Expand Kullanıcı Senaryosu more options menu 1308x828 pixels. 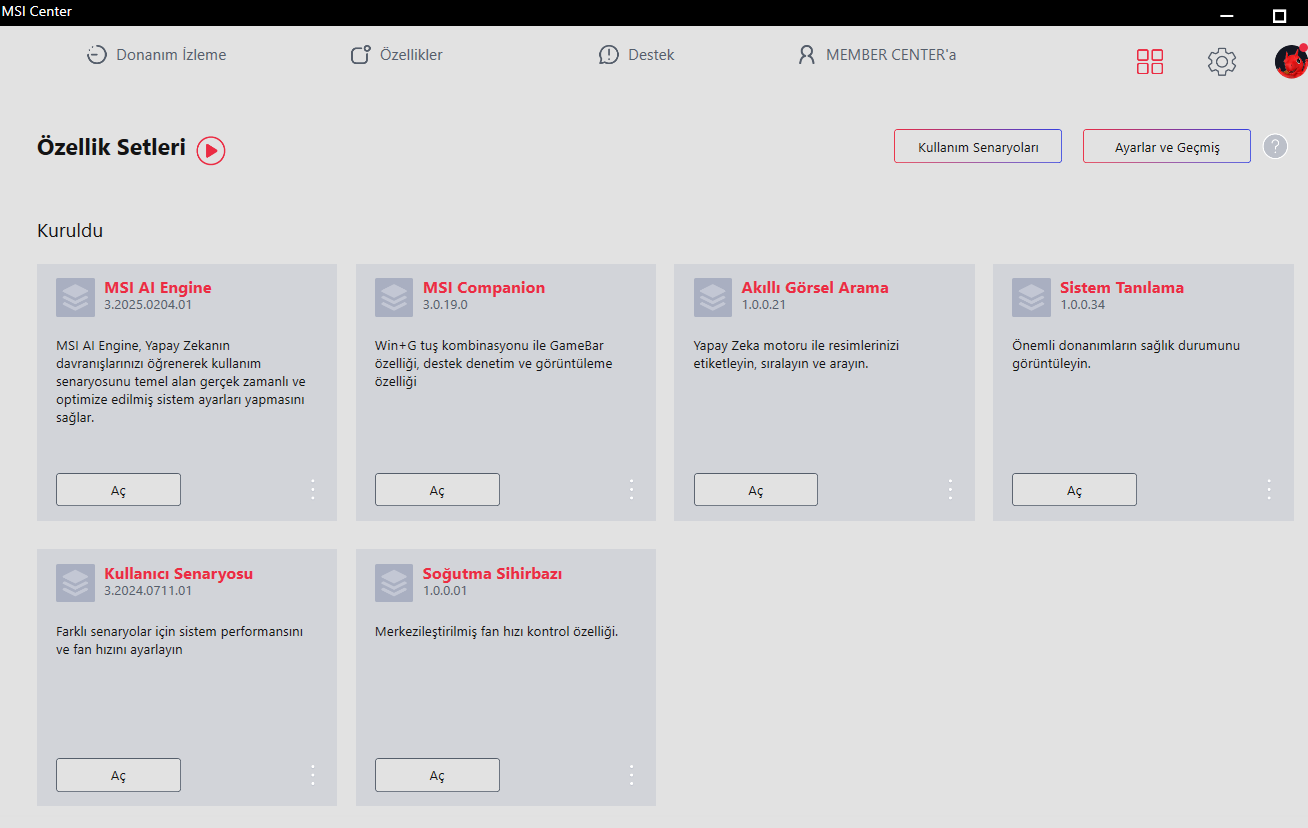[313, 775]
